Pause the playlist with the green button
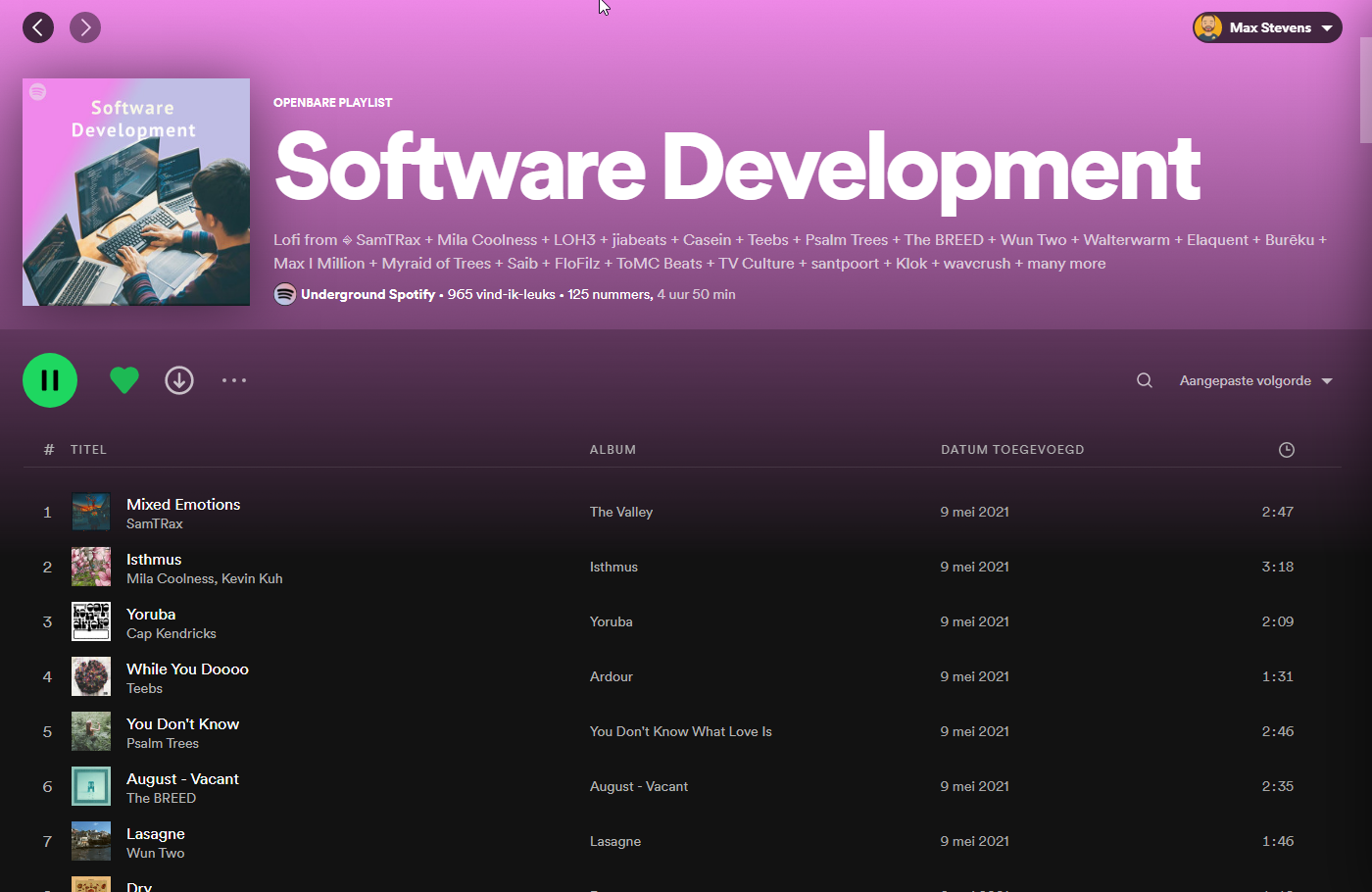 (x=50, y=380)
